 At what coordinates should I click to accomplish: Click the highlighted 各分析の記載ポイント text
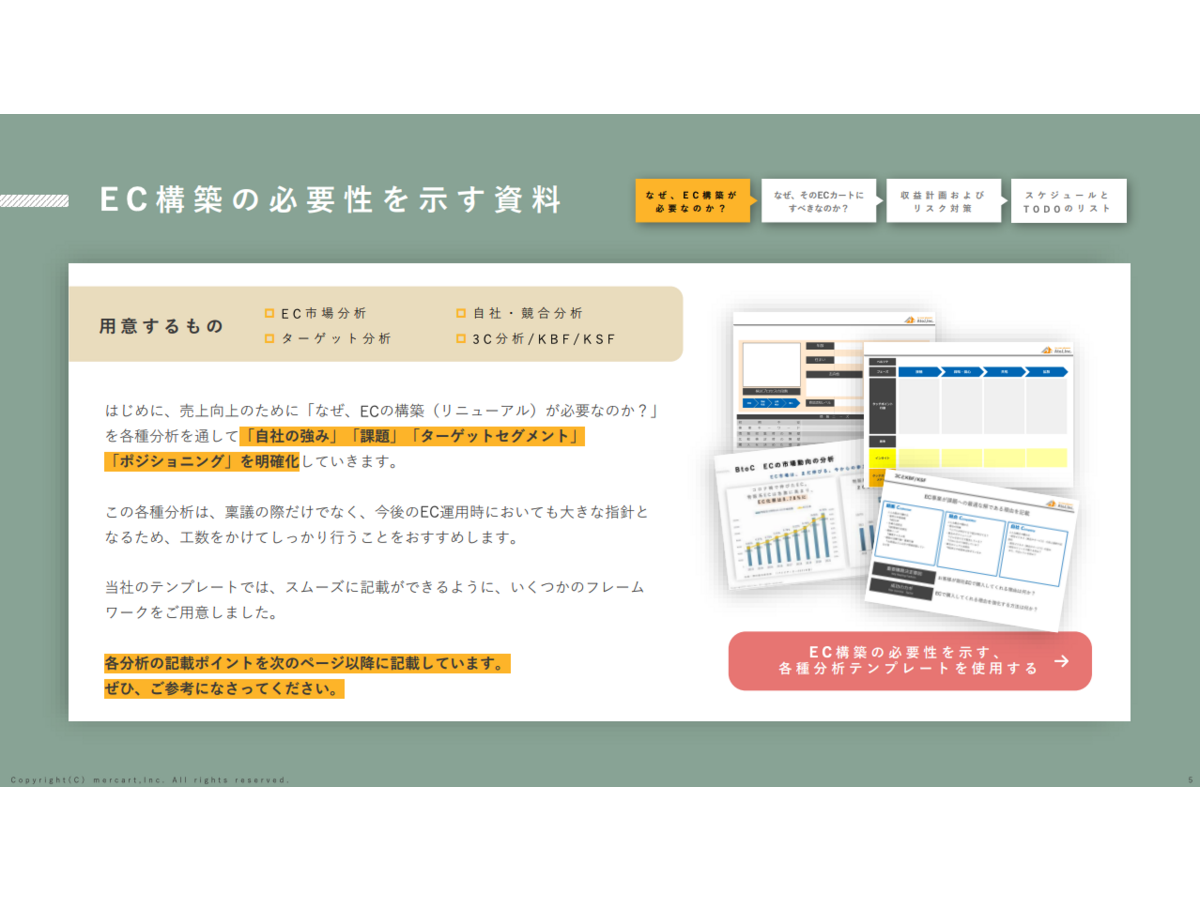(x=306, y=664)
